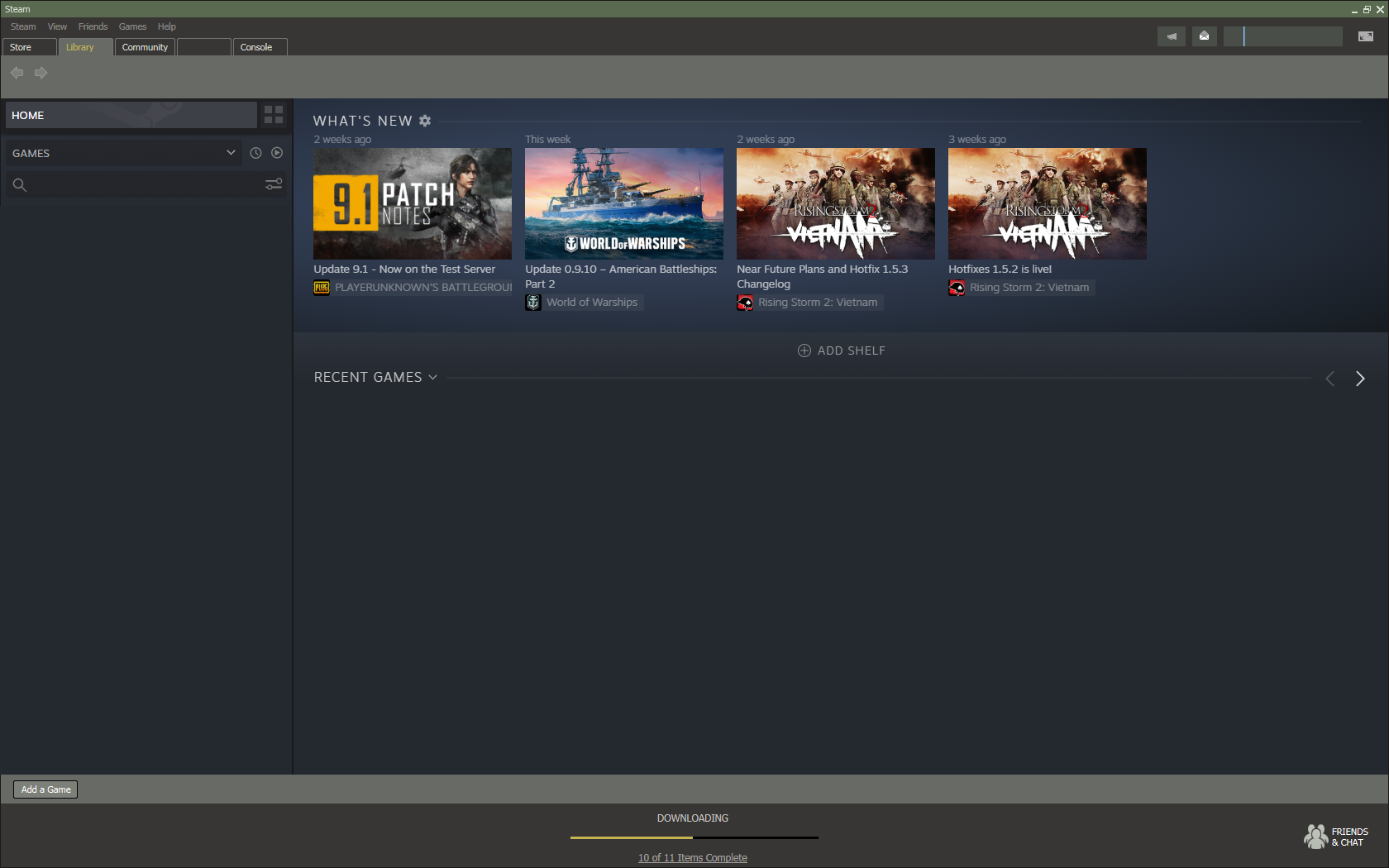The image size is (1389, 868).
Task: Open 9.1 Patch Notes thumbnail
Action: (413, 203)
